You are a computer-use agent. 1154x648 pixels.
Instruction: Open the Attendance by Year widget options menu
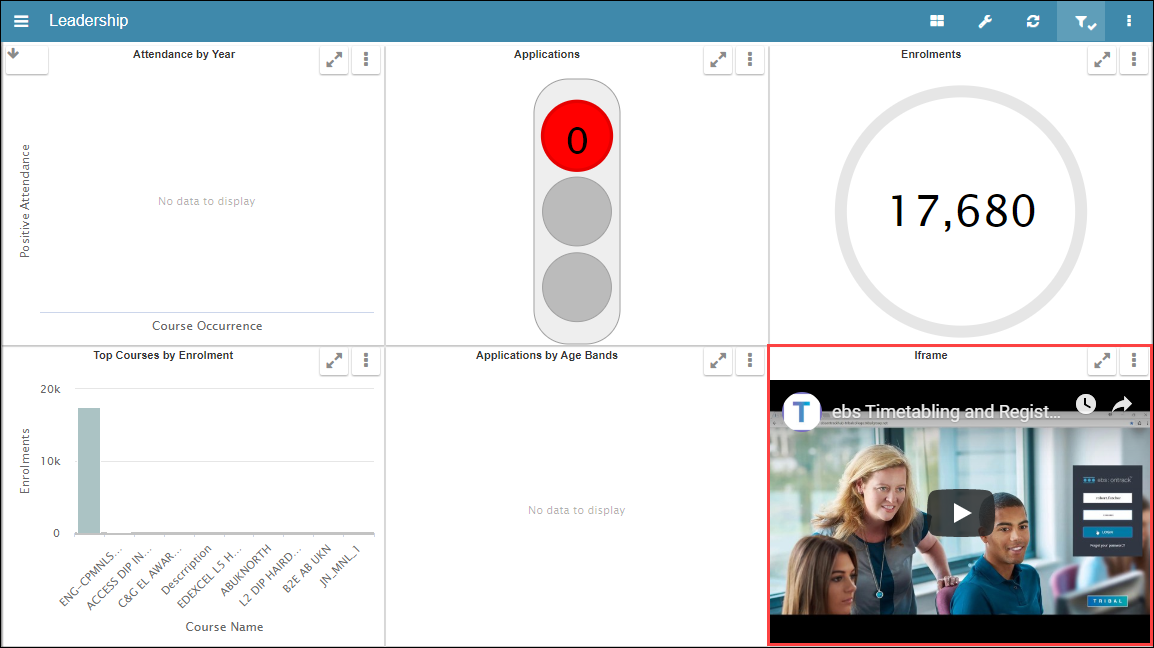365,59
